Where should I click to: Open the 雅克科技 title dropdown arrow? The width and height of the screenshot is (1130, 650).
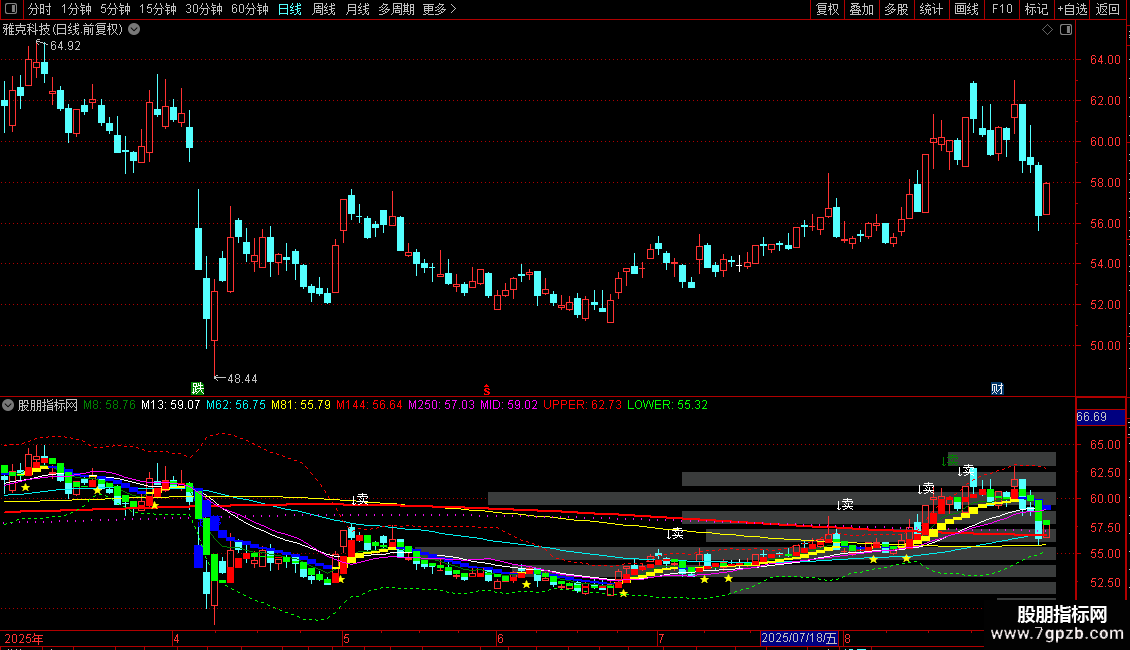pyautogui.click(x=134, y=30)
